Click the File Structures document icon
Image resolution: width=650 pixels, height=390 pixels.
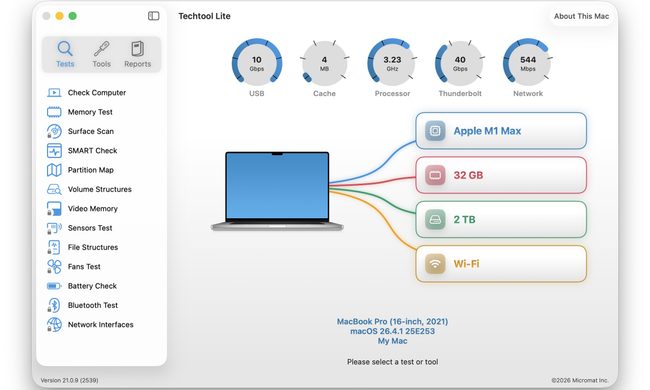[x=54, y=247]
